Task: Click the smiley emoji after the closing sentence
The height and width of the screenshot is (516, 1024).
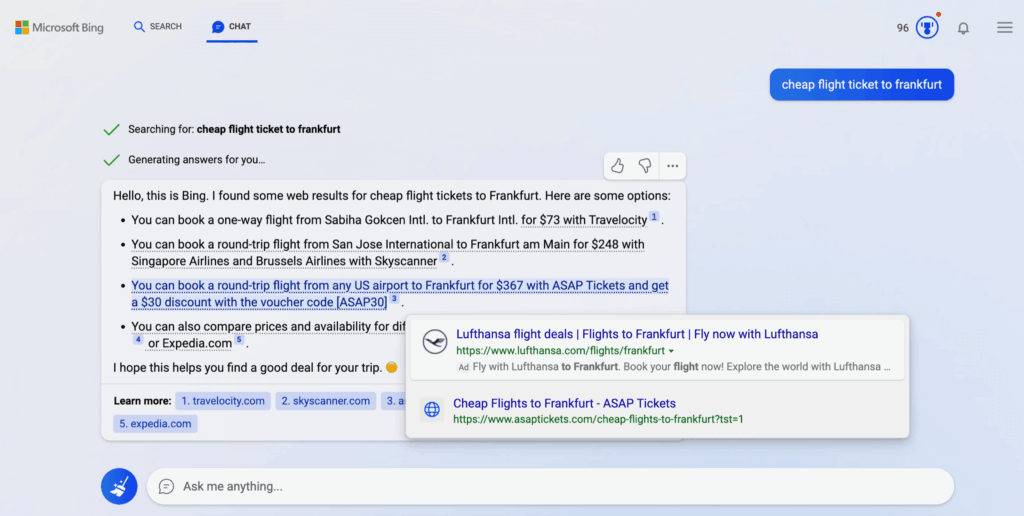Action: tap(391, 368)
